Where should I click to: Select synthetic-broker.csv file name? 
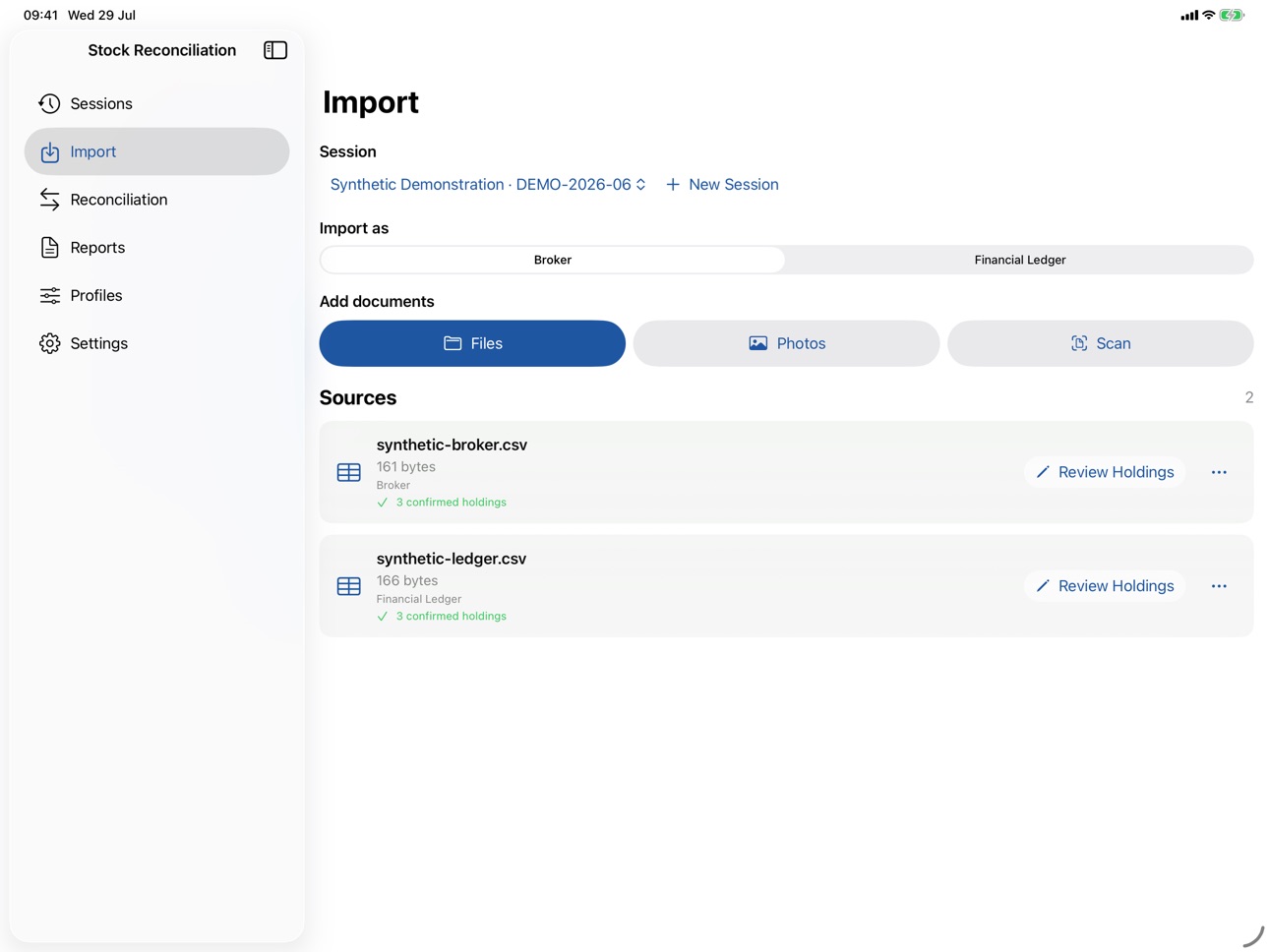click(452, 445)
